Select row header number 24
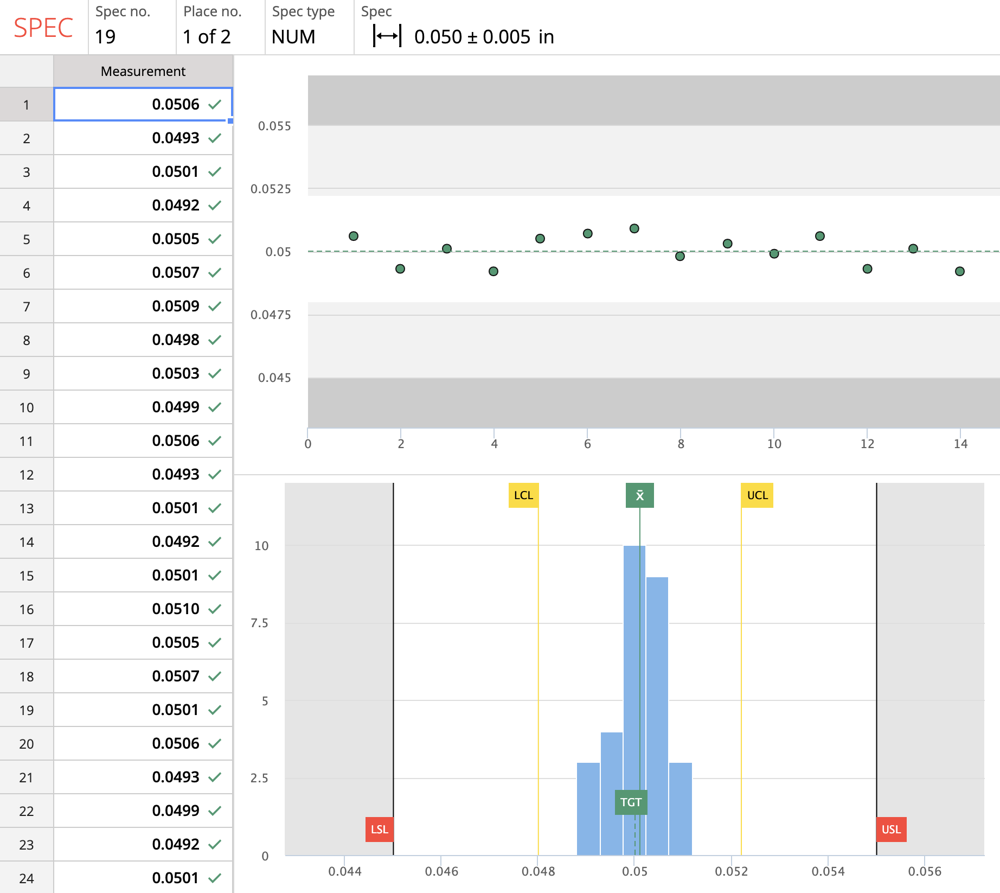 [x=26, y=878]
